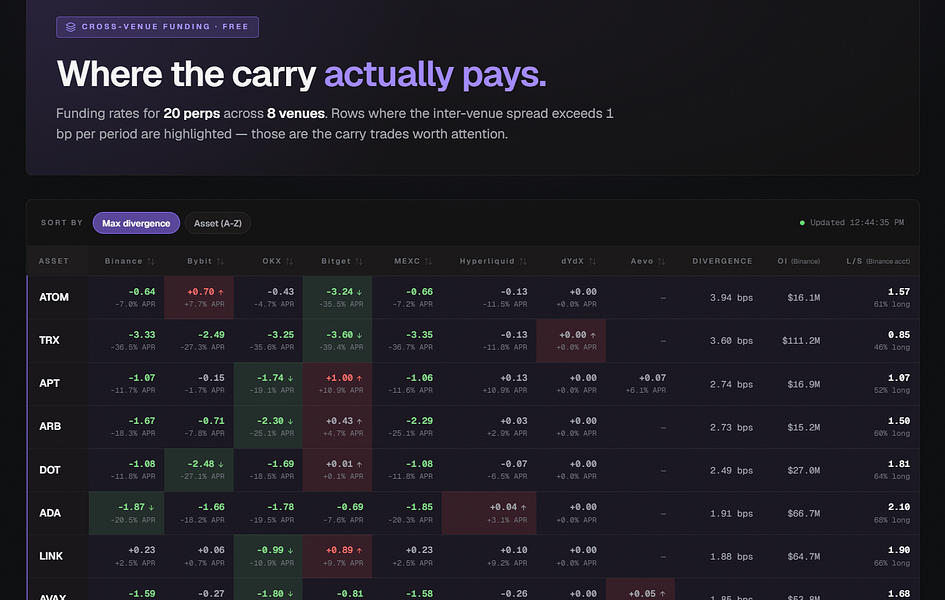Click APT Aevo +0.07 cell
945x600 pixels.
point(640,384)
